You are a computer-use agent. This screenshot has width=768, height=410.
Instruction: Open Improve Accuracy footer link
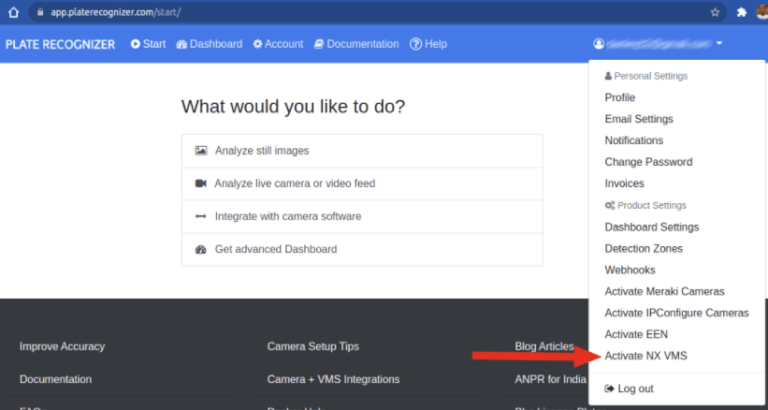coord(62,347)
